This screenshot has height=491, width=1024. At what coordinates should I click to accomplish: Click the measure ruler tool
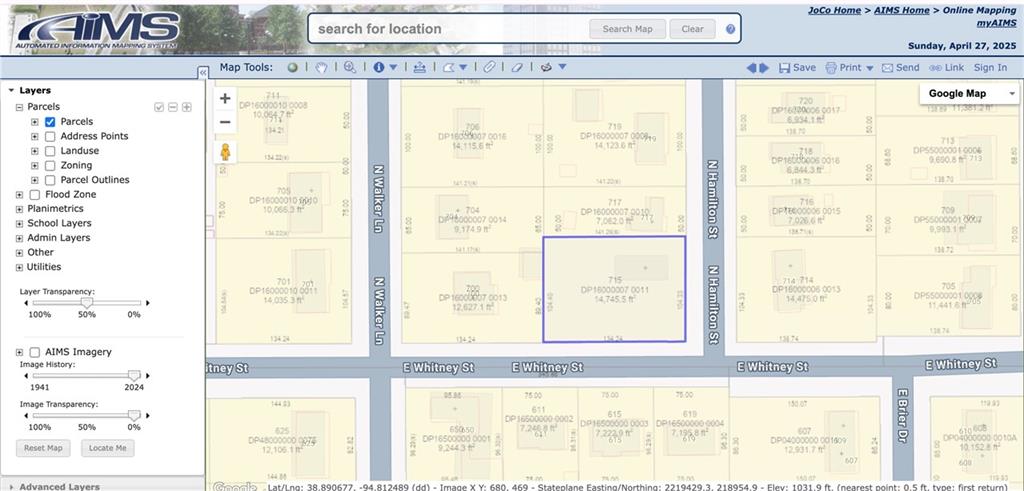[x=489, y=67]
